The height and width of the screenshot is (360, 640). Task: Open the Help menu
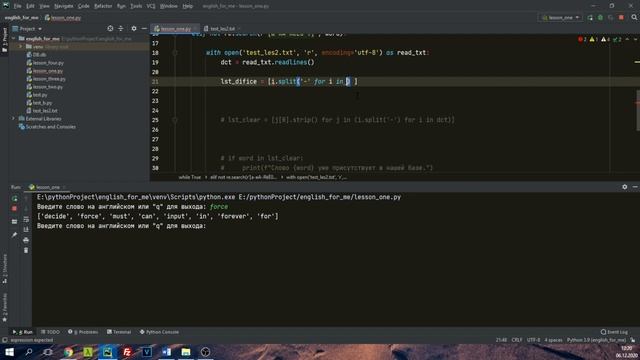pos(187,6)
